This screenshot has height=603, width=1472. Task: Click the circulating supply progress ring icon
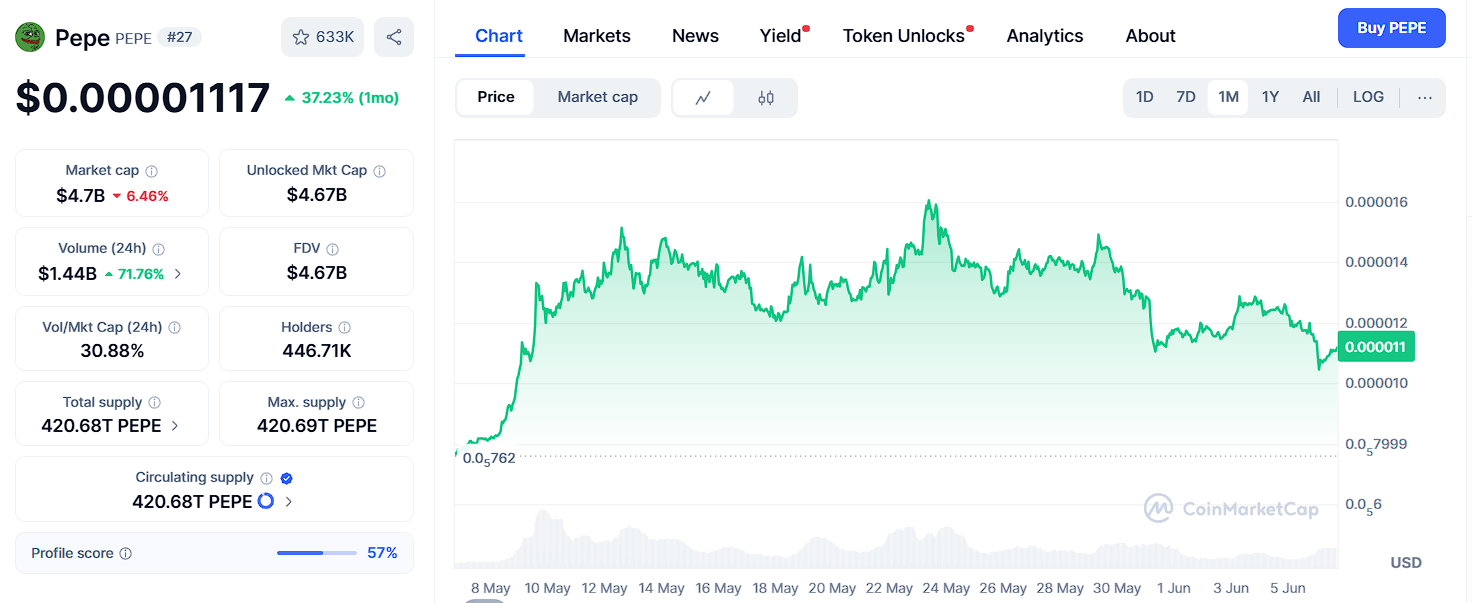[x=266, y=501]
